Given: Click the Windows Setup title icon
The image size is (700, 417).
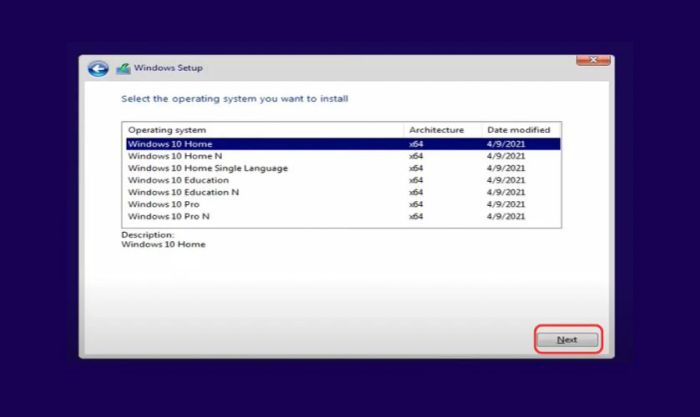Looking at the screenshot, I should [x=123, y=68].
